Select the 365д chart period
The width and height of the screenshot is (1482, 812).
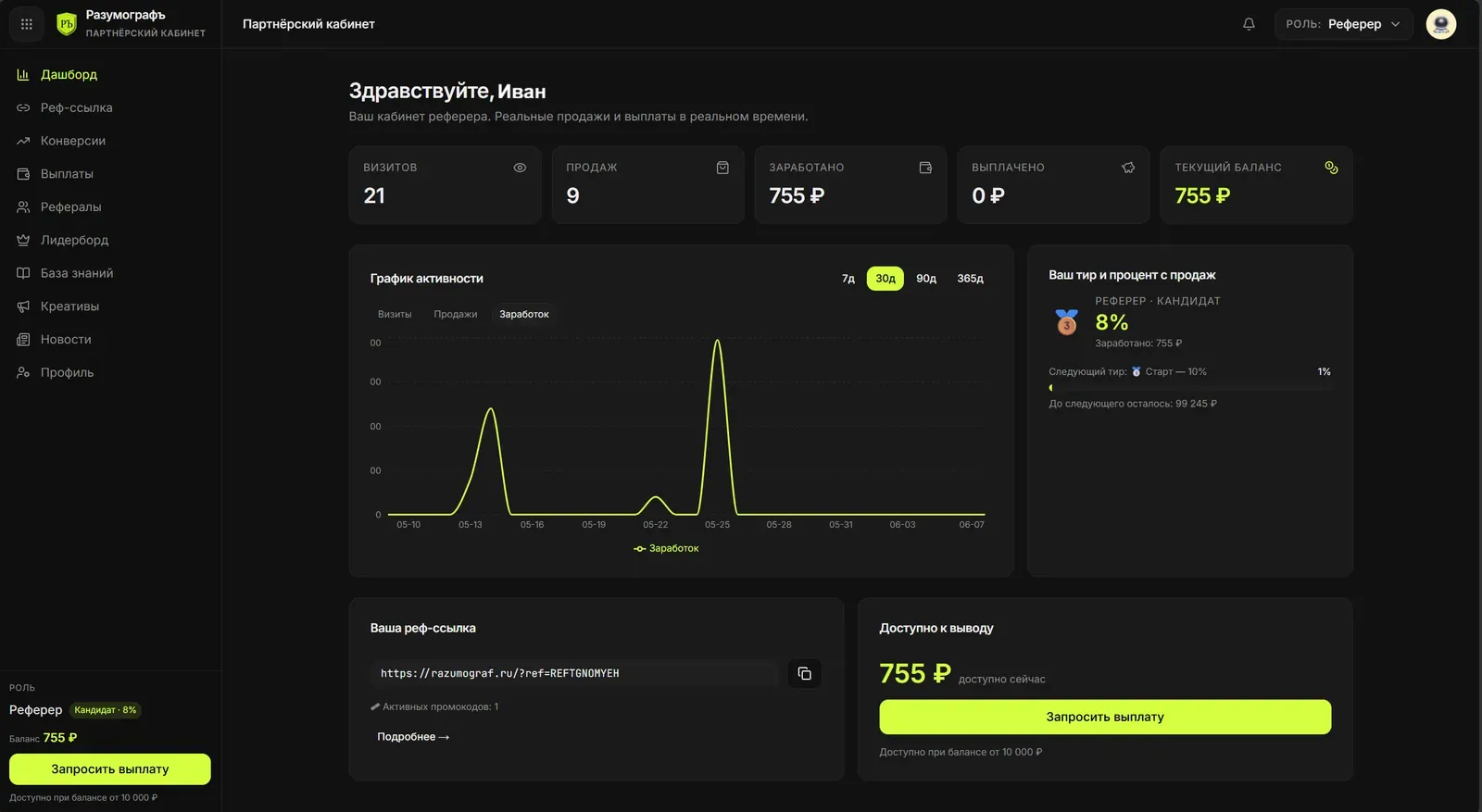(970, 279)
